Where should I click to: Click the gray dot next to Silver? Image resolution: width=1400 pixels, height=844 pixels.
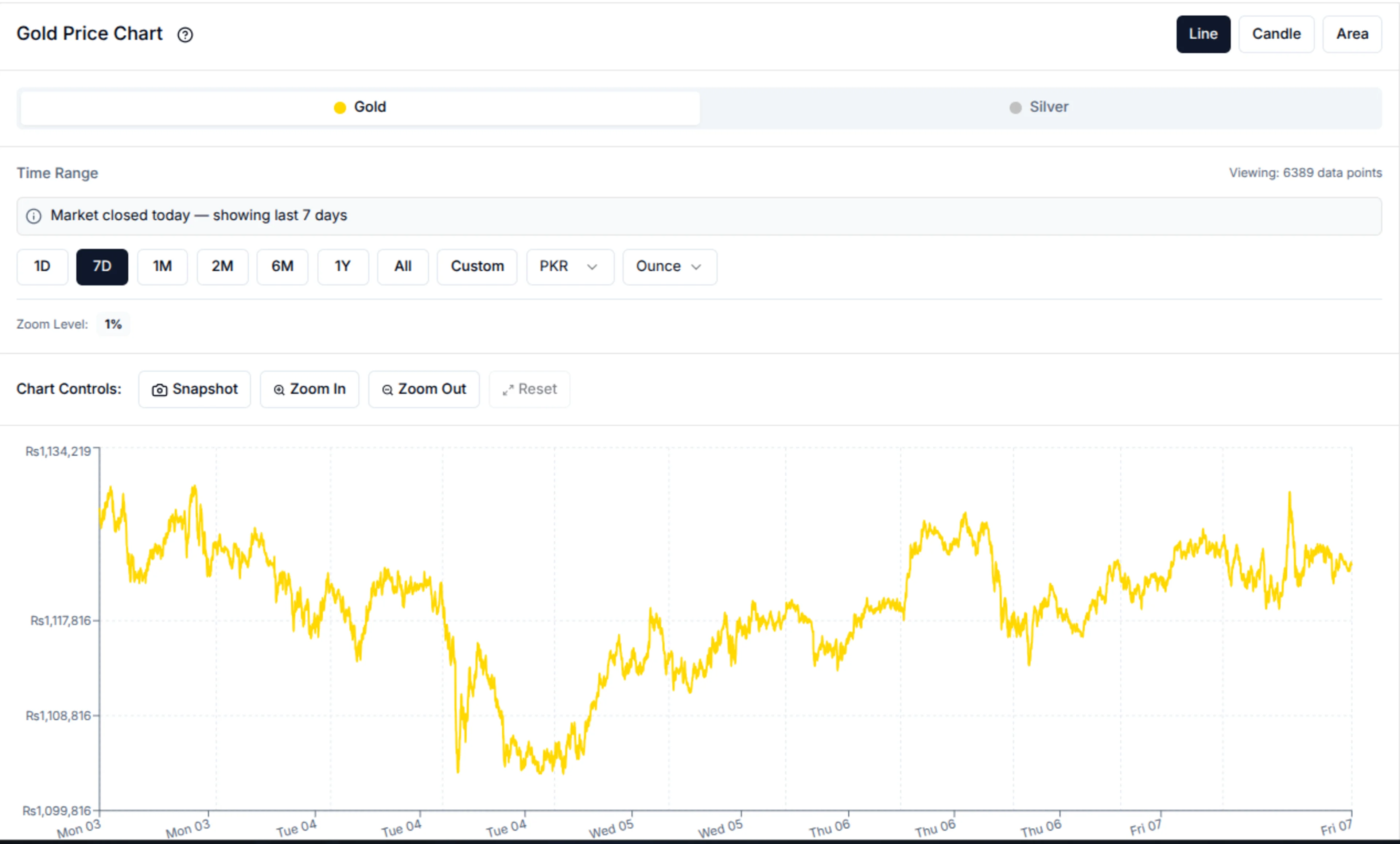click(1015, 108)
